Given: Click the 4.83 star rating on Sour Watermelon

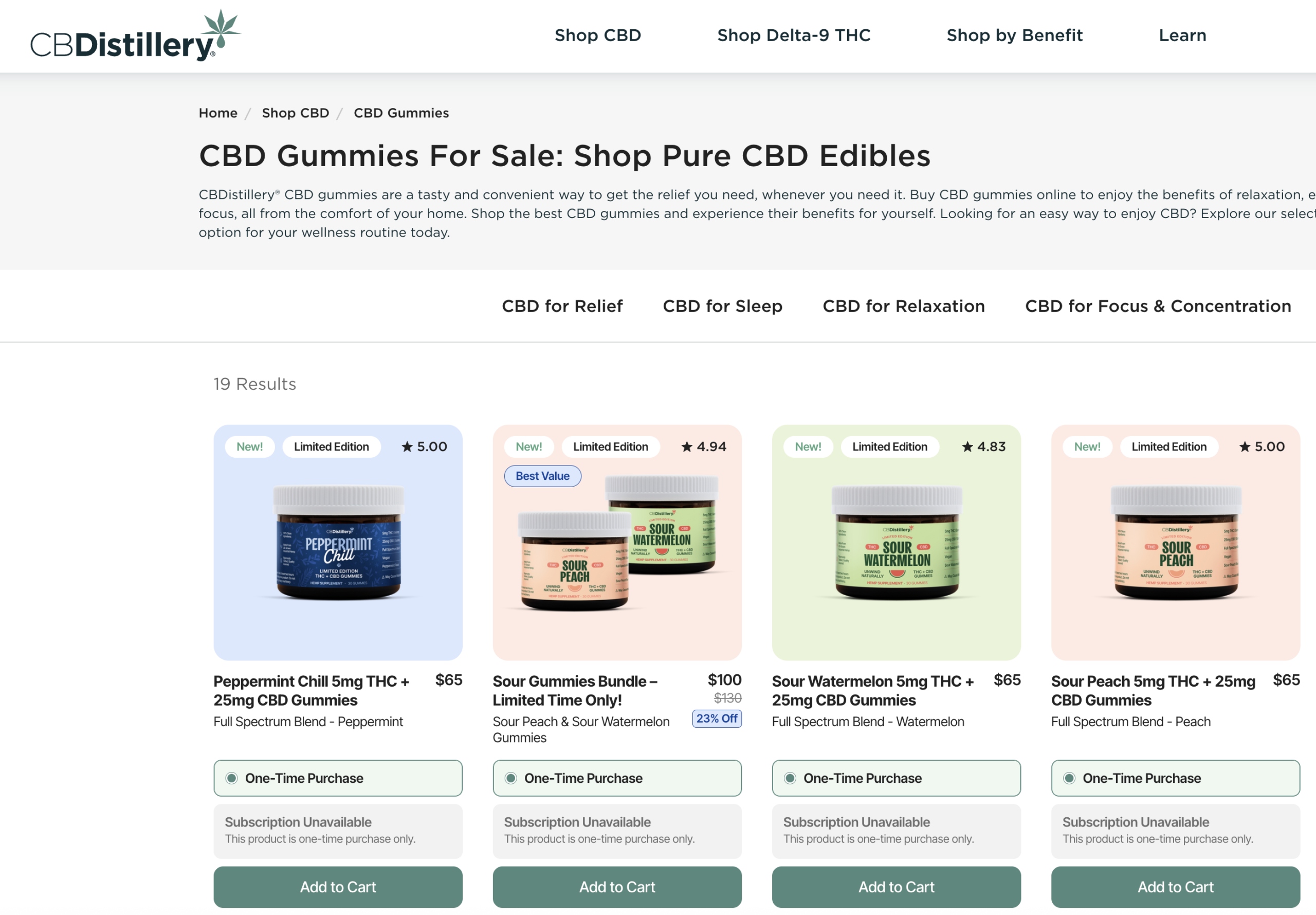Looking at the screenshot, I should tap(983, 446).
